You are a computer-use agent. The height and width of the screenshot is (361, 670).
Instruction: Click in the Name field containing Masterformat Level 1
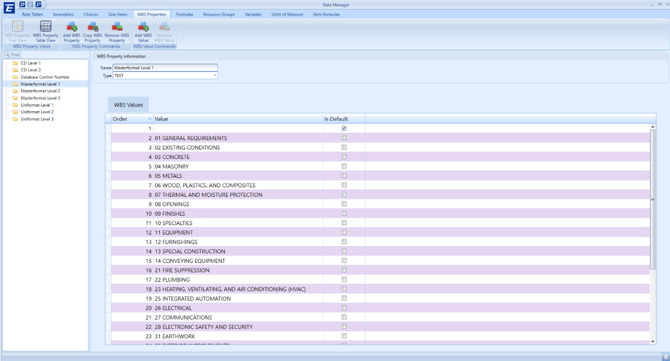[165, 68]
